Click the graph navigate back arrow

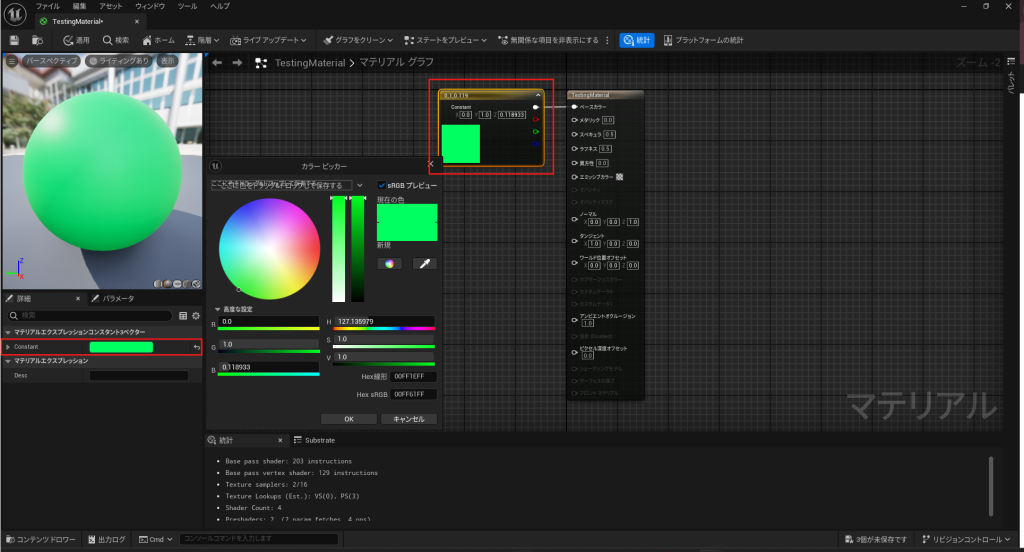coord(217,63)
